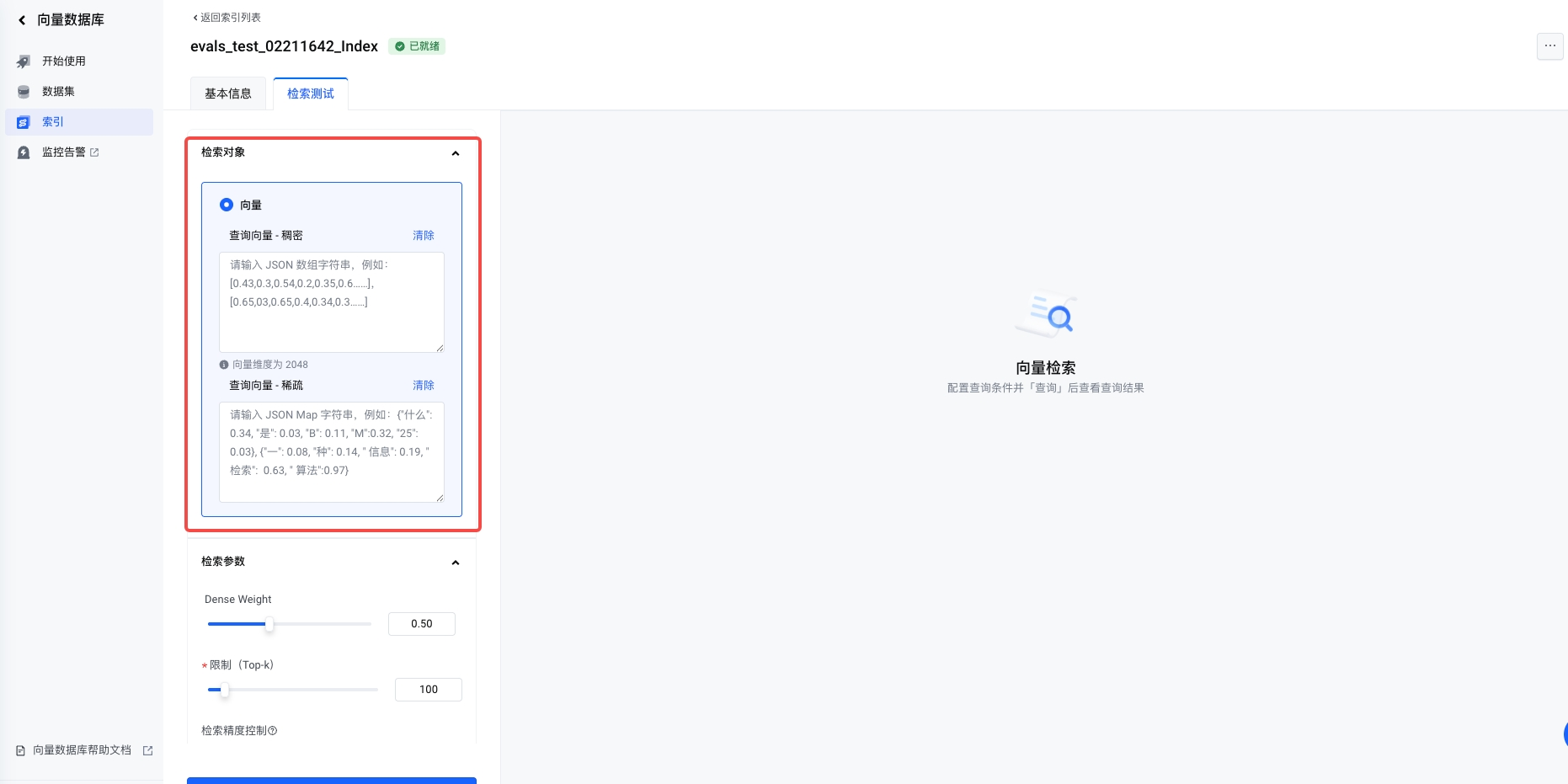
Task: Select the 索引 sidebar icon
Action: [x=24, y=122]
